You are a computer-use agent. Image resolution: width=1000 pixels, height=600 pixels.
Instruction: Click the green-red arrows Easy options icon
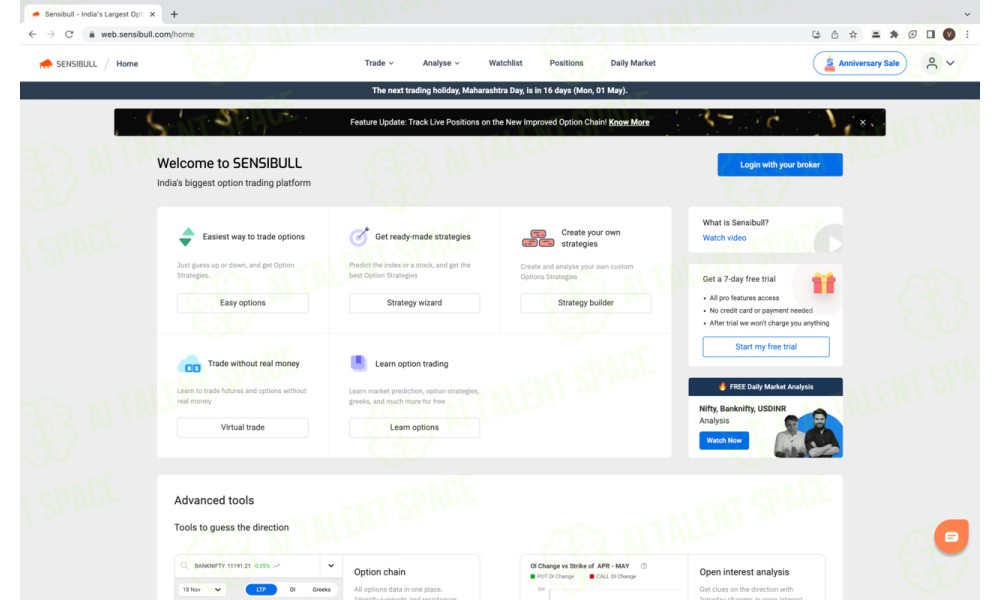[186, 237]
